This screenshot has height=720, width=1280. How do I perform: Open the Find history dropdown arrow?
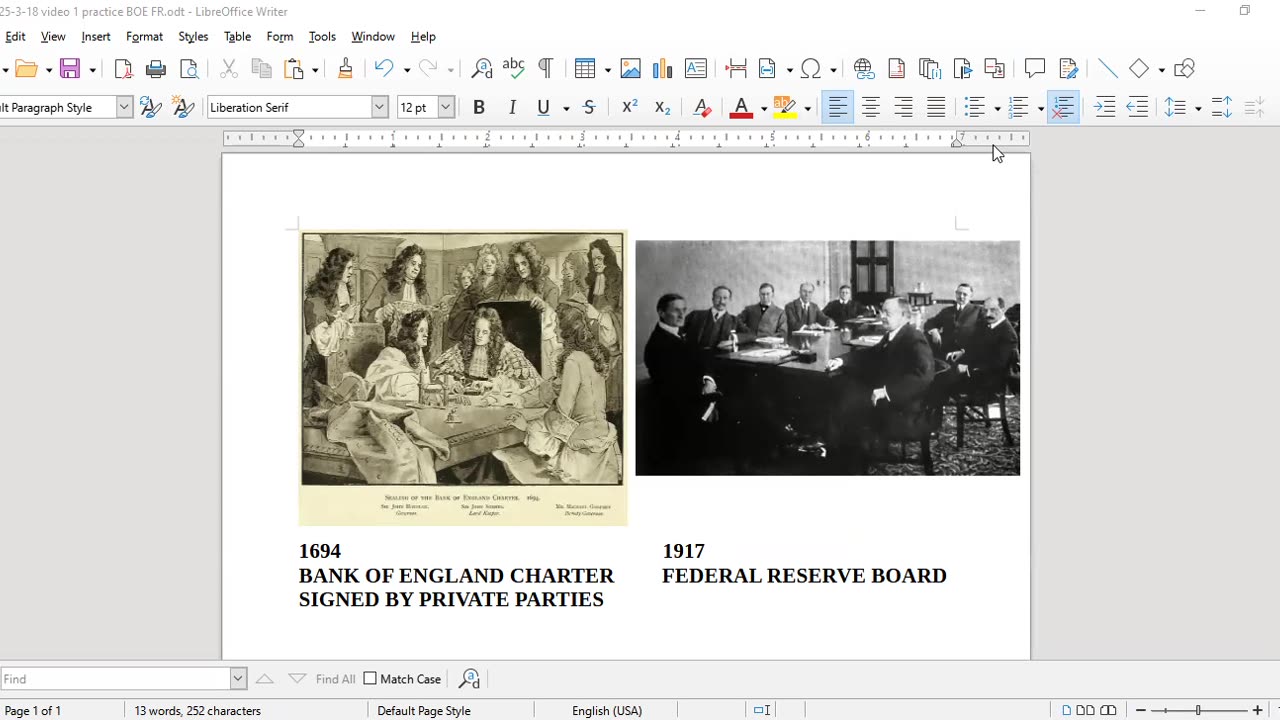coord(238,679)
